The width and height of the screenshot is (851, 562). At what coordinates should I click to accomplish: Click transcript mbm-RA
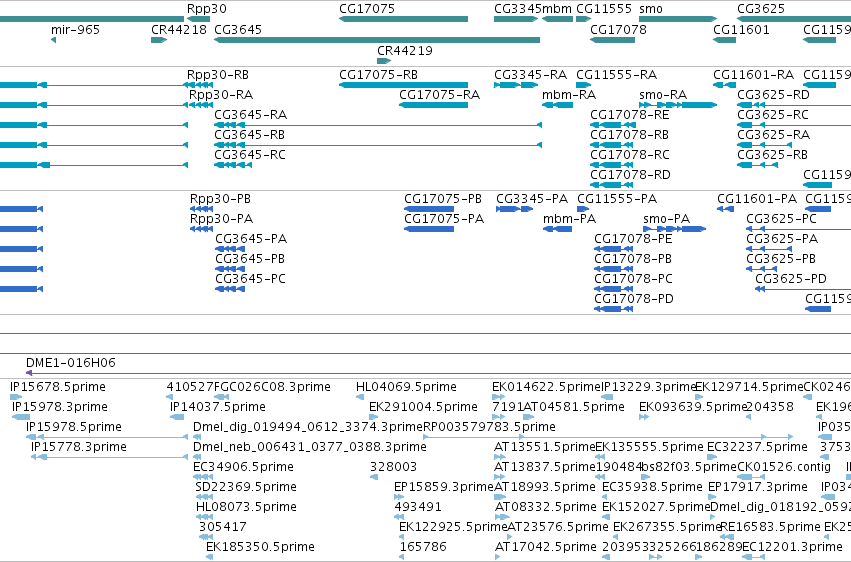click(569, 95)
